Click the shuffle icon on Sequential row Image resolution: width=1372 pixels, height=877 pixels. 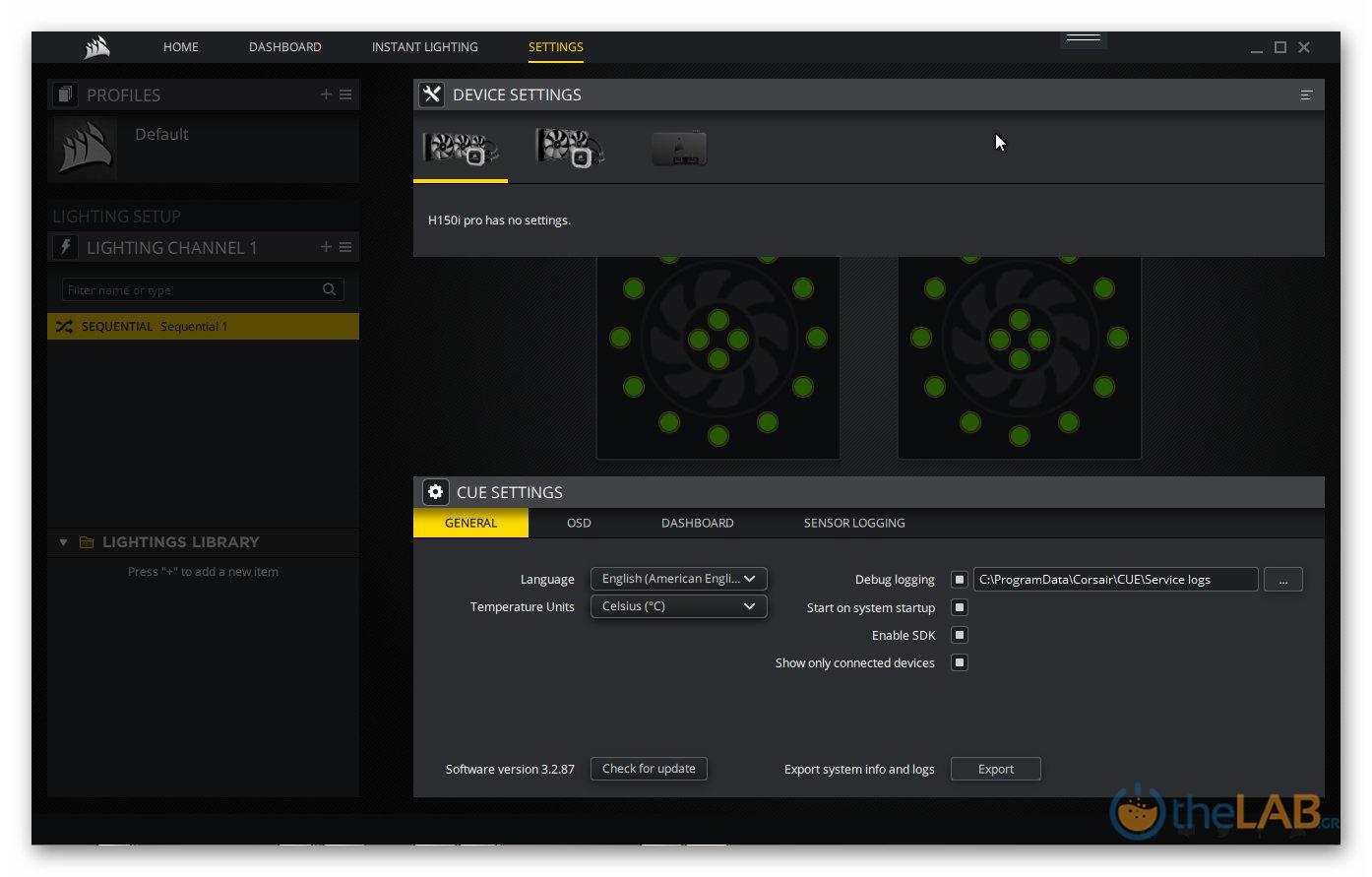64,327
